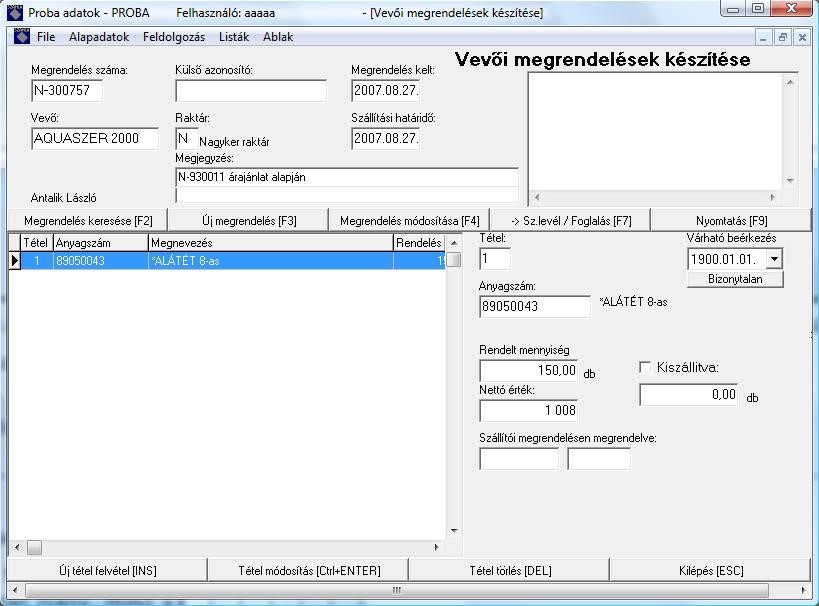This screenshot has width=819, height=606.
Task: Click the application icon in the menu bar
Action: tap(21, 37)
